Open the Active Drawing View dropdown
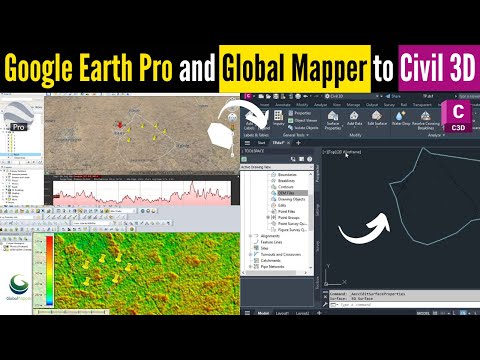The image size is (480, 360). (x=277, y=167)
